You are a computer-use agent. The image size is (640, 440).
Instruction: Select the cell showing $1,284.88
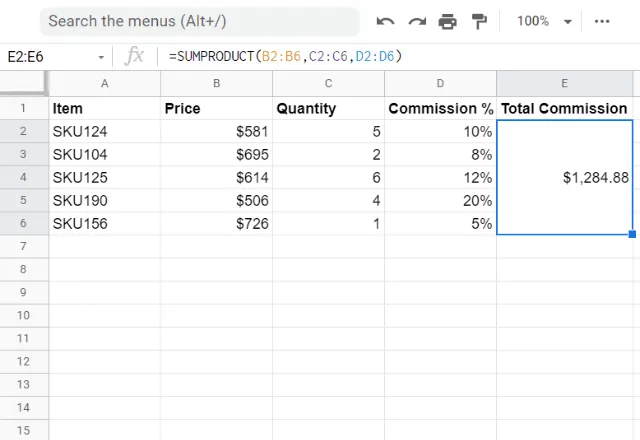click(x=564, y=177)
